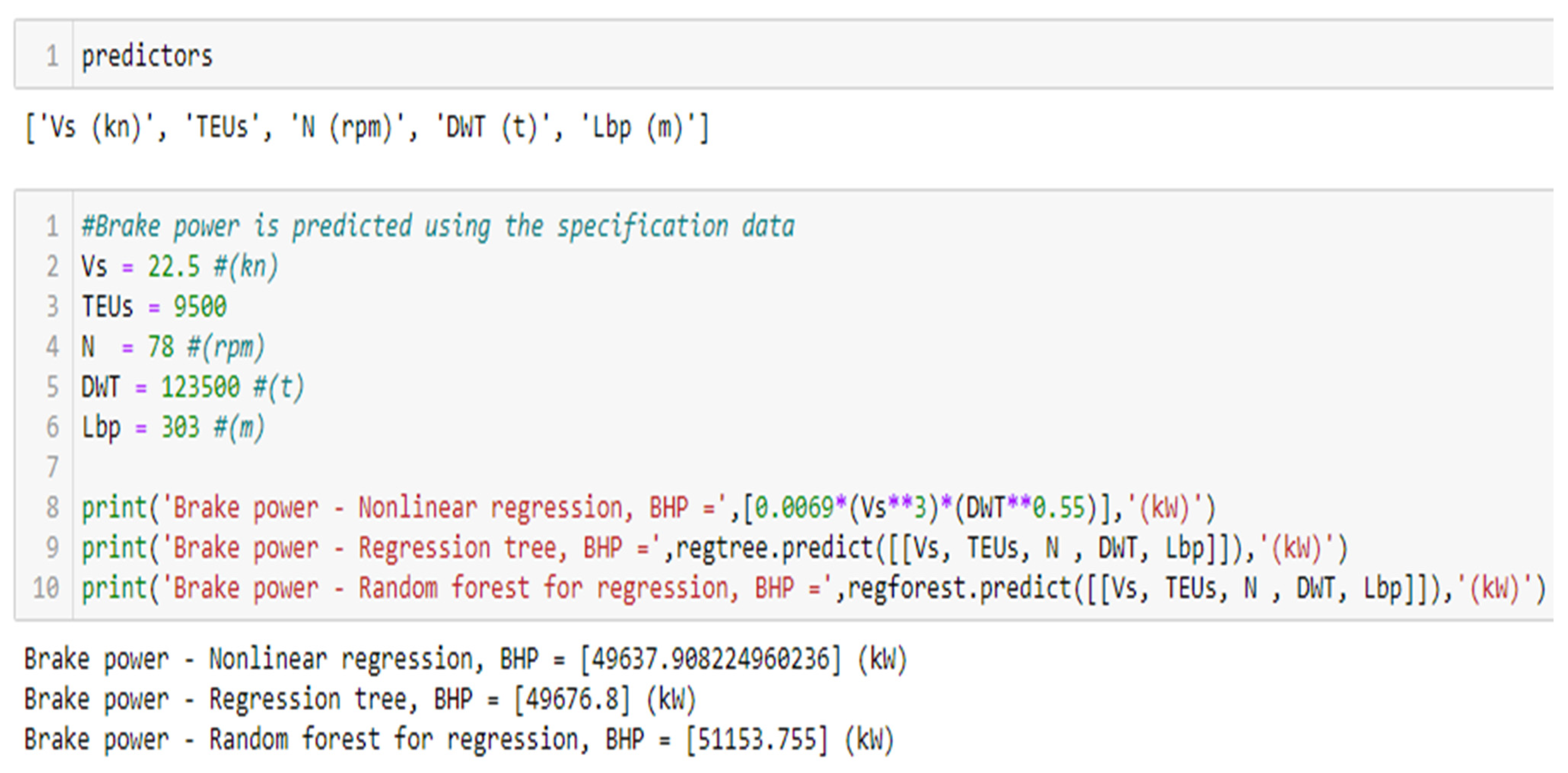1568x773 pixels.
Task: Click the Random forest output value 51153.755
Action: (757, 740)
